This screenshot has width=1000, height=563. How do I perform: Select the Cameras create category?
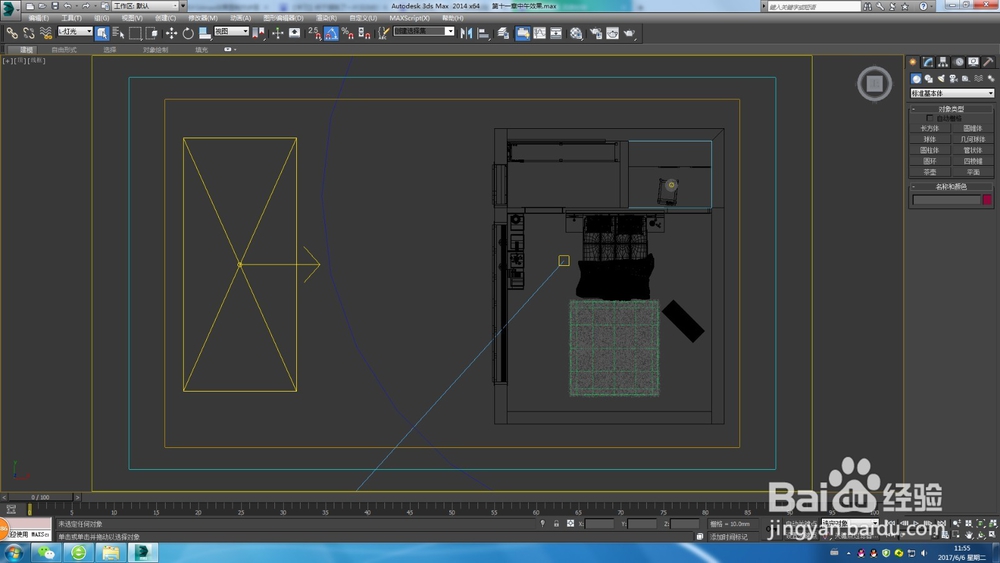pos(953,78)
